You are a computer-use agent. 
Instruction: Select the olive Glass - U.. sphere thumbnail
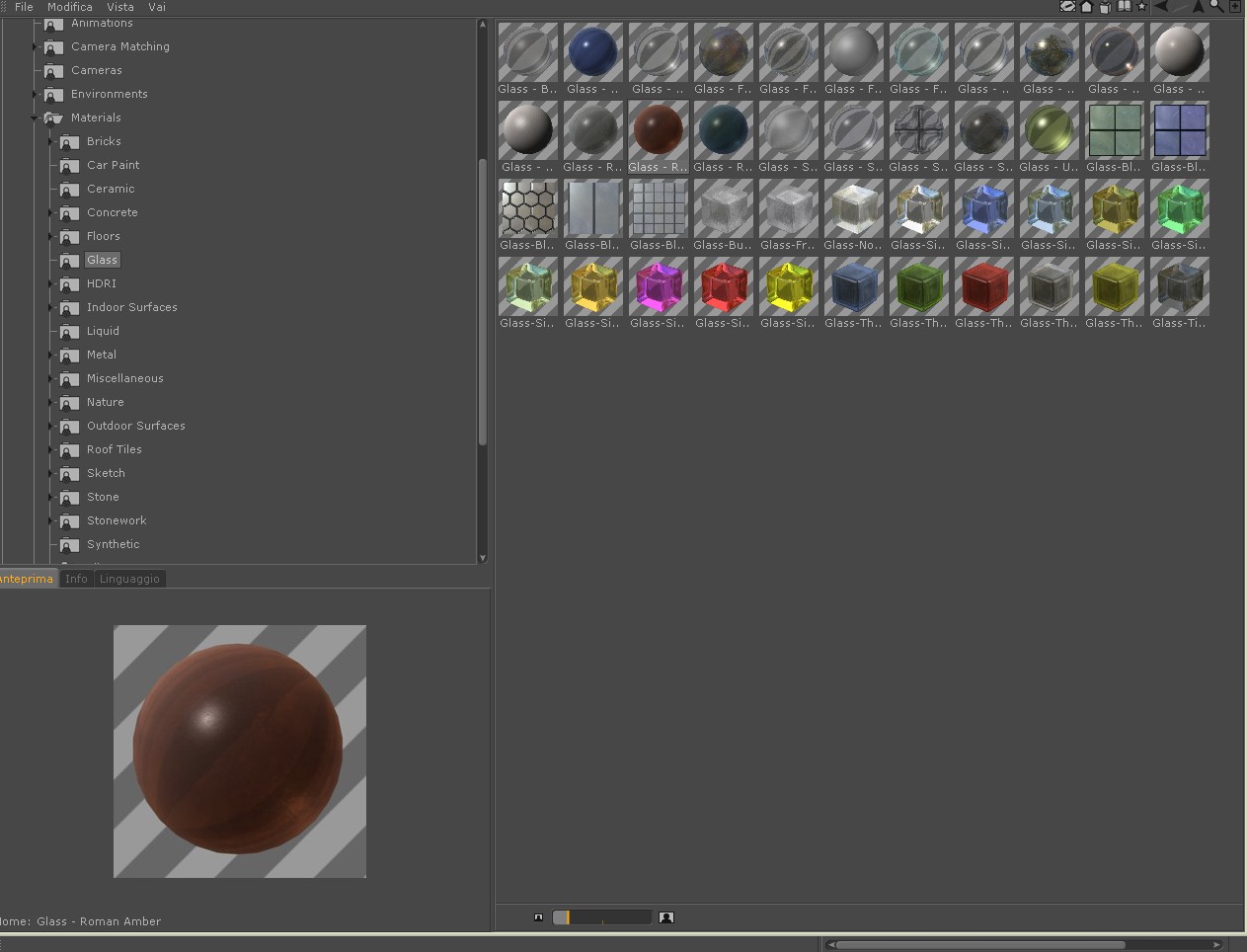pyautogui.click(x=1050, y=130)
